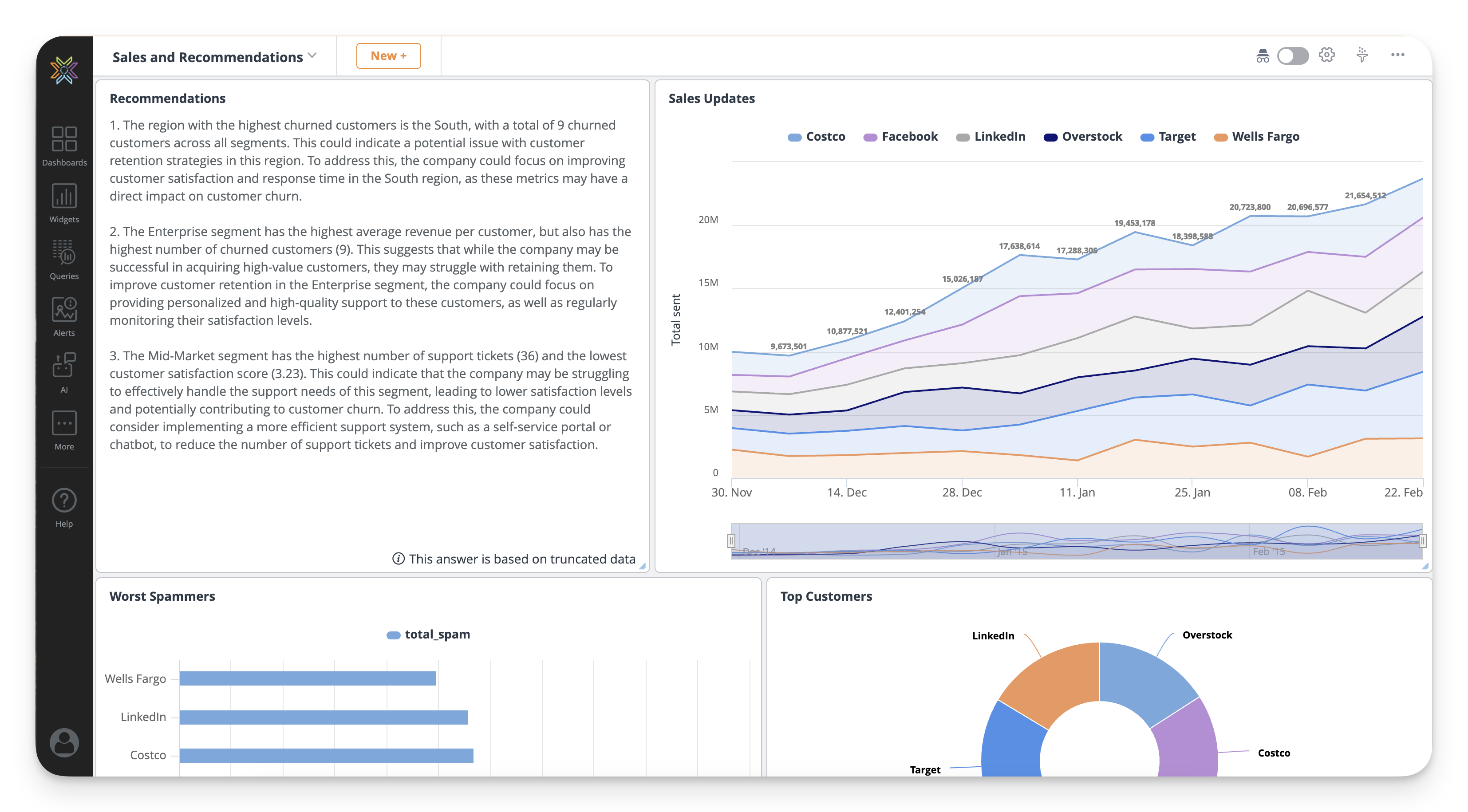Toggle Overstock series in legend
Screen dimensions: 1468x812
coord(1082,136)
